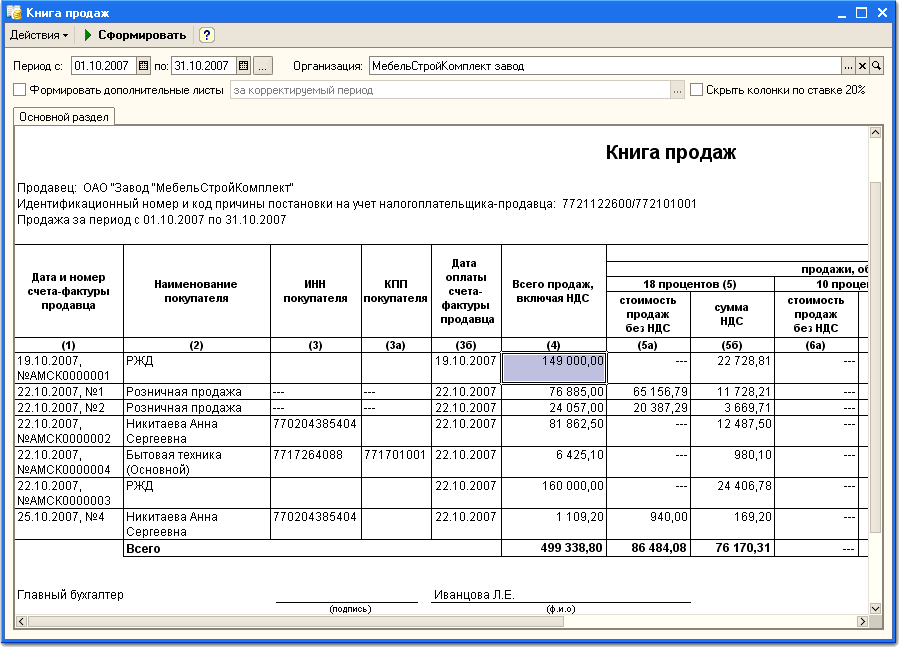Select cell 76 885,00
Screen dimensions: 899x647
click(554, 392)
